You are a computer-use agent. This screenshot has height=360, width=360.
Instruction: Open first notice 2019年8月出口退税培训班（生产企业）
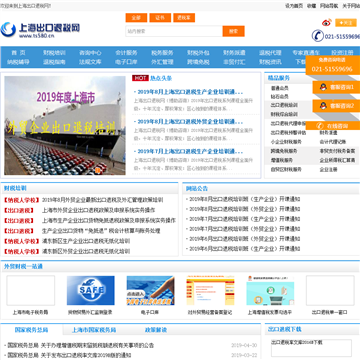point(245,199)
